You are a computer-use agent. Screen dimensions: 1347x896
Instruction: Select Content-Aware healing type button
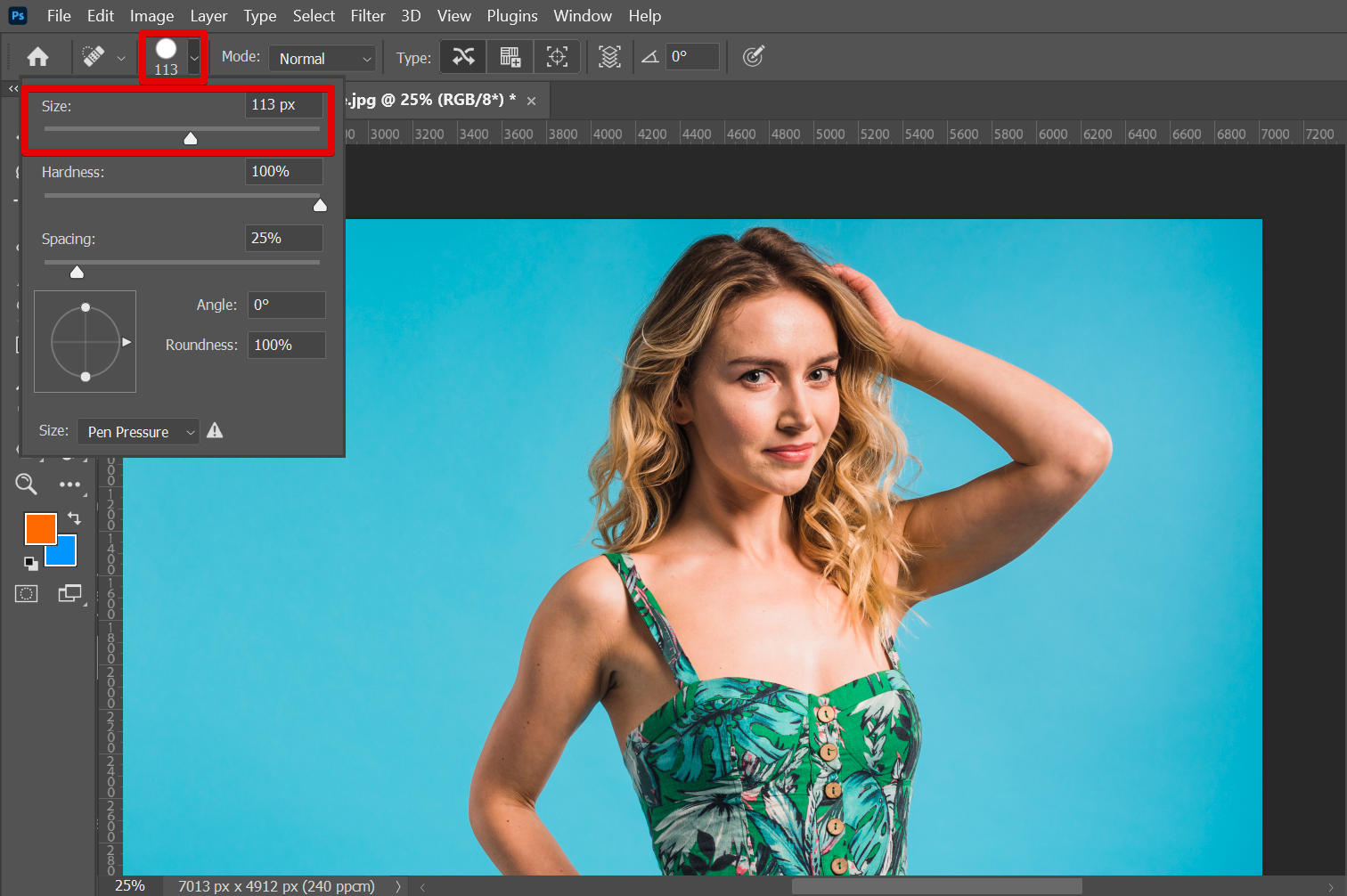pyautogui.click(x=463, y=57)
